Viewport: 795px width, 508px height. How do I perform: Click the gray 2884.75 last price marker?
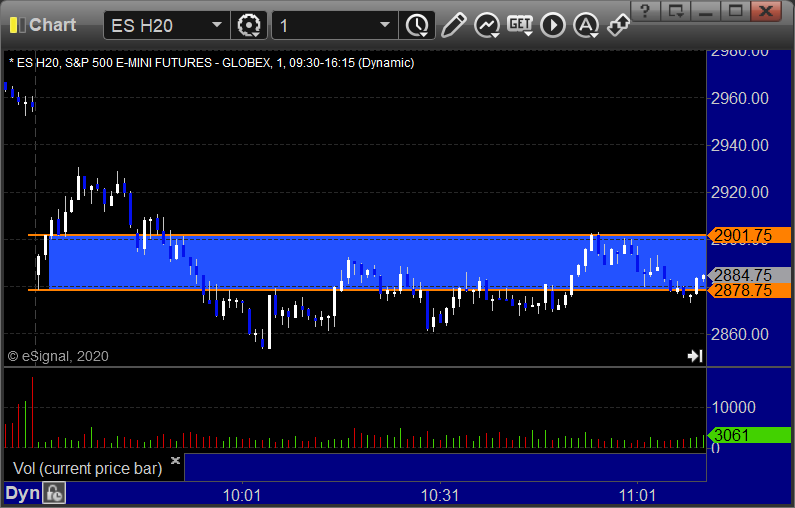(x=750, y=275)
